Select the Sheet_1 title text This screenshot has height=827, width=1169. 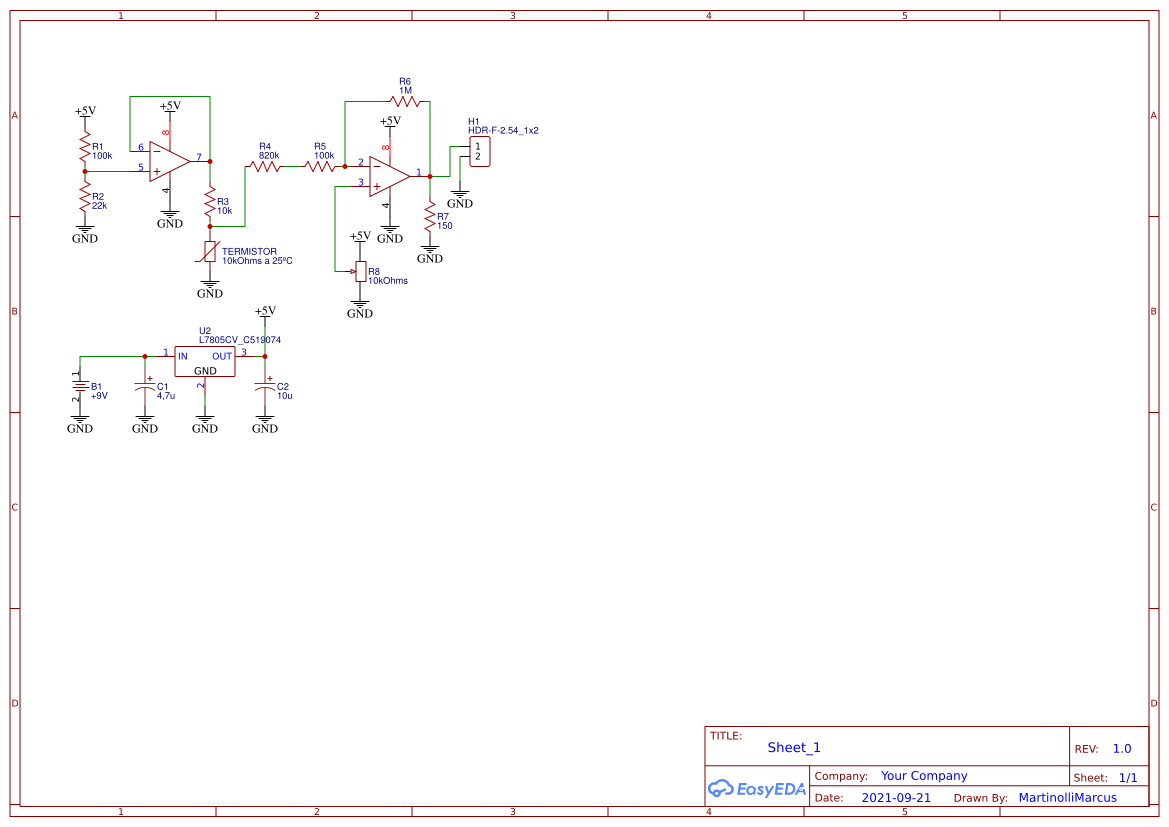tap(794, 747)
